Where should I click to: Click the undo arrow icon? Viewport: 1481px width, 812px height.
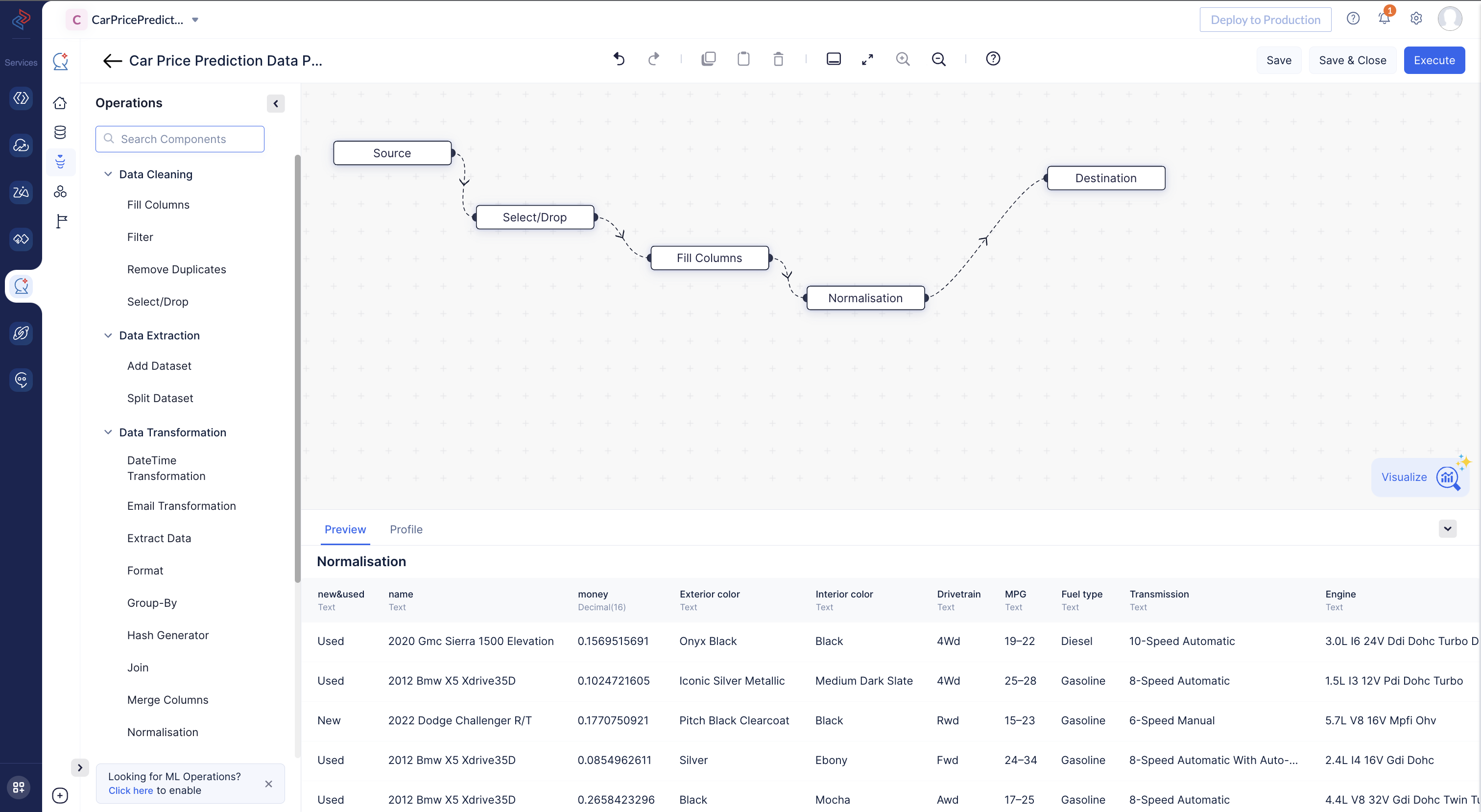[x=620, y=59]
